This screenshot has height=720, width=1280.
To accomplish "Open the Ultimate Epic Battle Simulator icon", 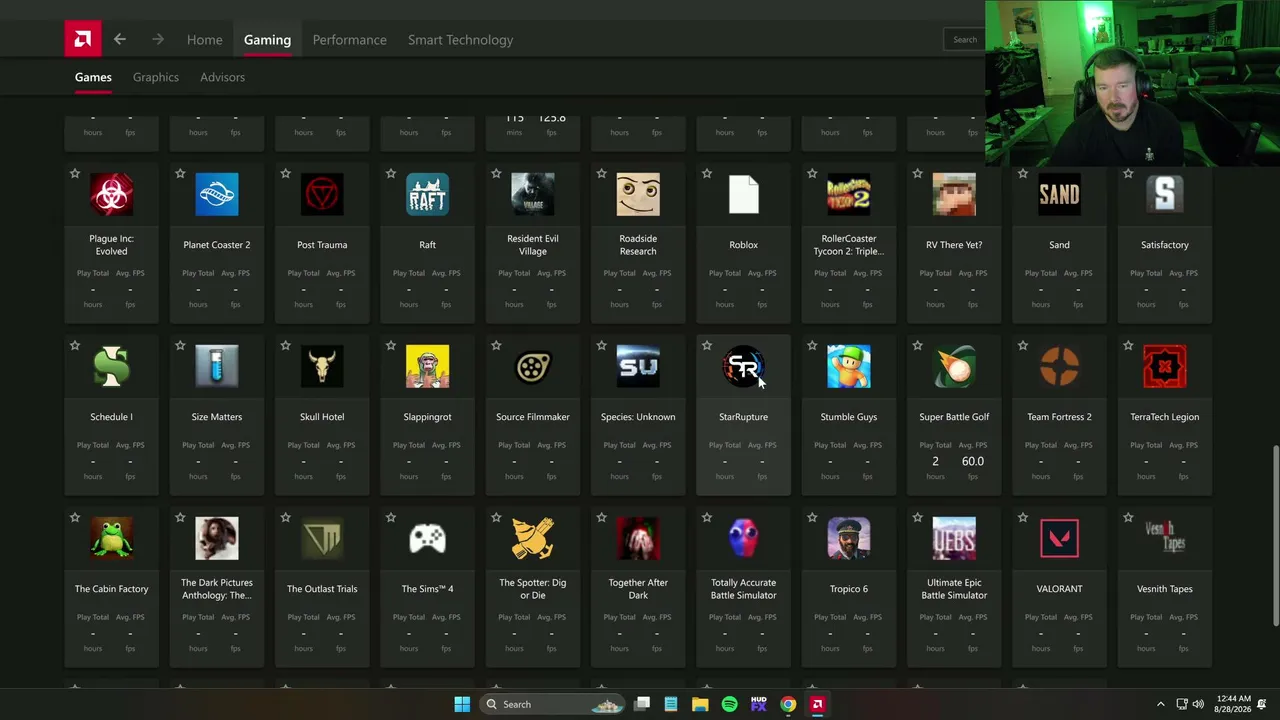I will click(954, 538).
